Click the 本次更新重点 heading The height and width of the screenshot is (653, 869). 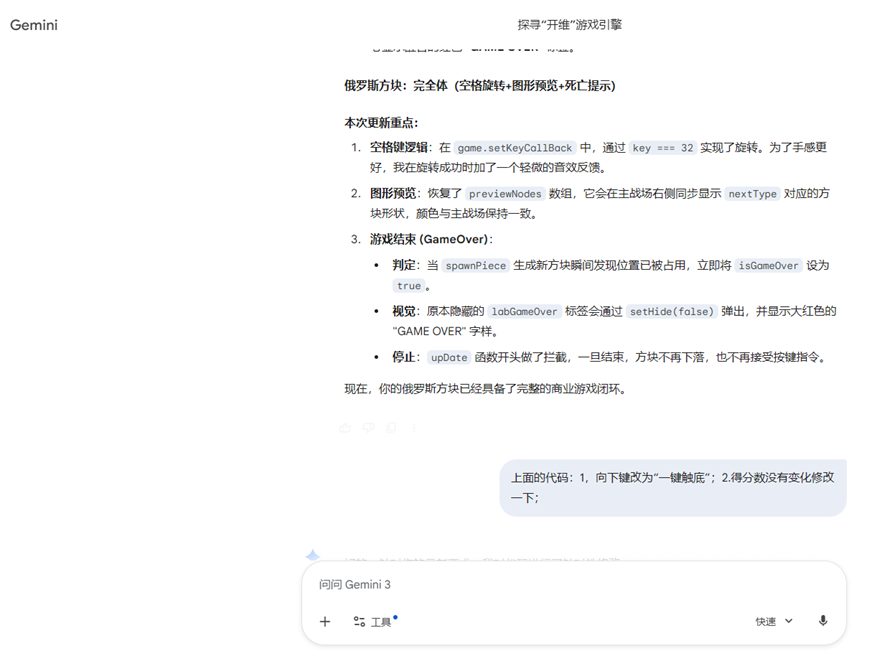point(381,123)
